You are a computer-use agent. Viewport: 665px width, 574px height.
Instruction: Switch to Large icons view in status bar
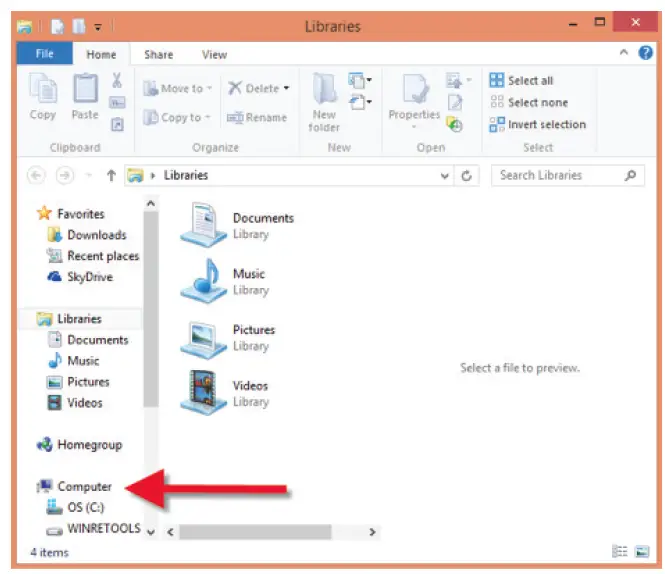(x=642, y=551)
